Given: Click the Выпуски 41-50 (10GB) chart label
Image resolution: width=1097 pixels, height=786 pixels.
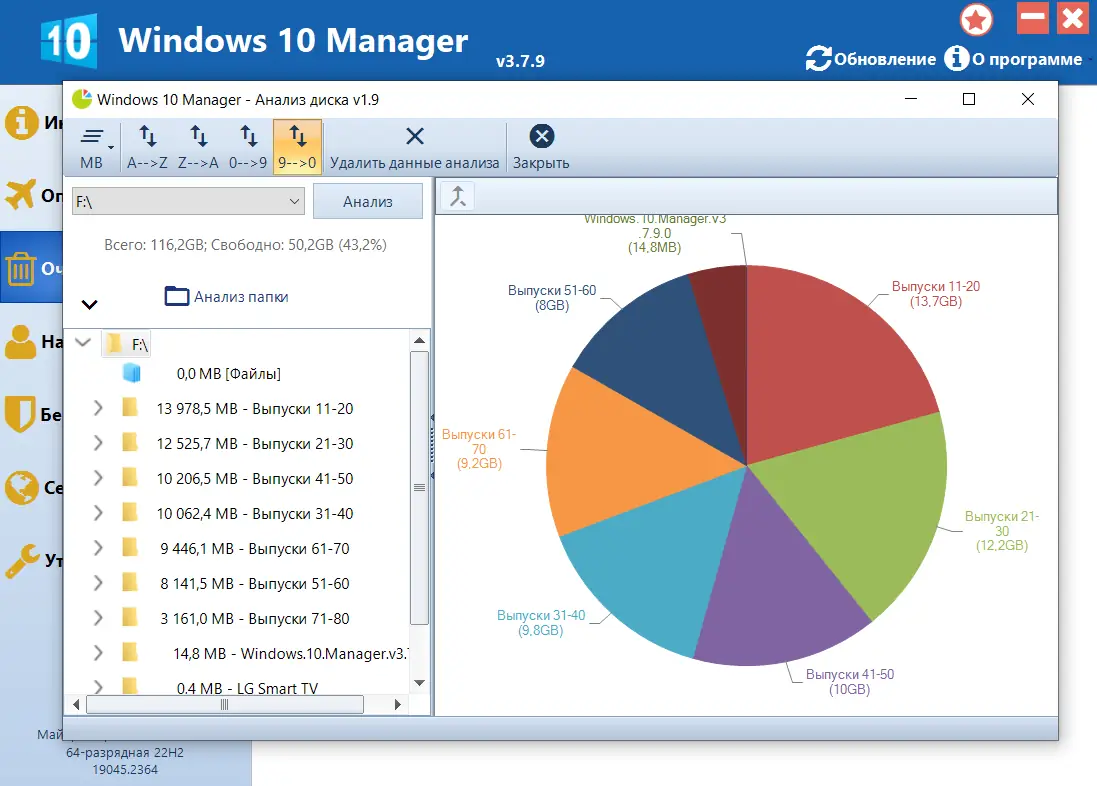Looking at the screenshot, I should [x=849, y=682].
